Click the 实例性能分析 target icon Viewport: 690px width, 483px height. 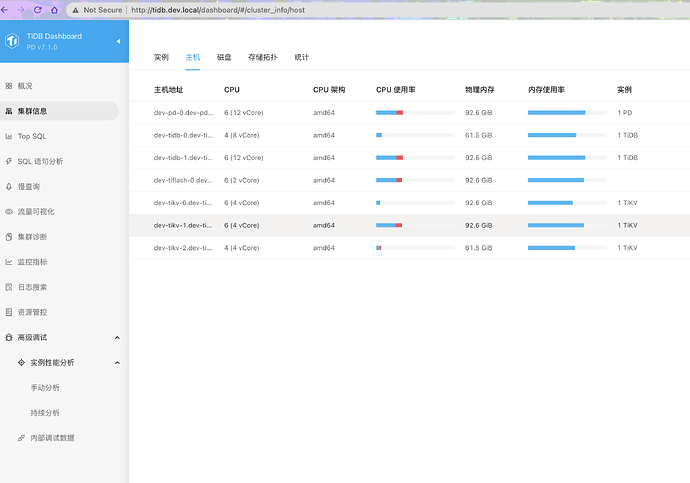pyautogui.click(x=21, y=362)
